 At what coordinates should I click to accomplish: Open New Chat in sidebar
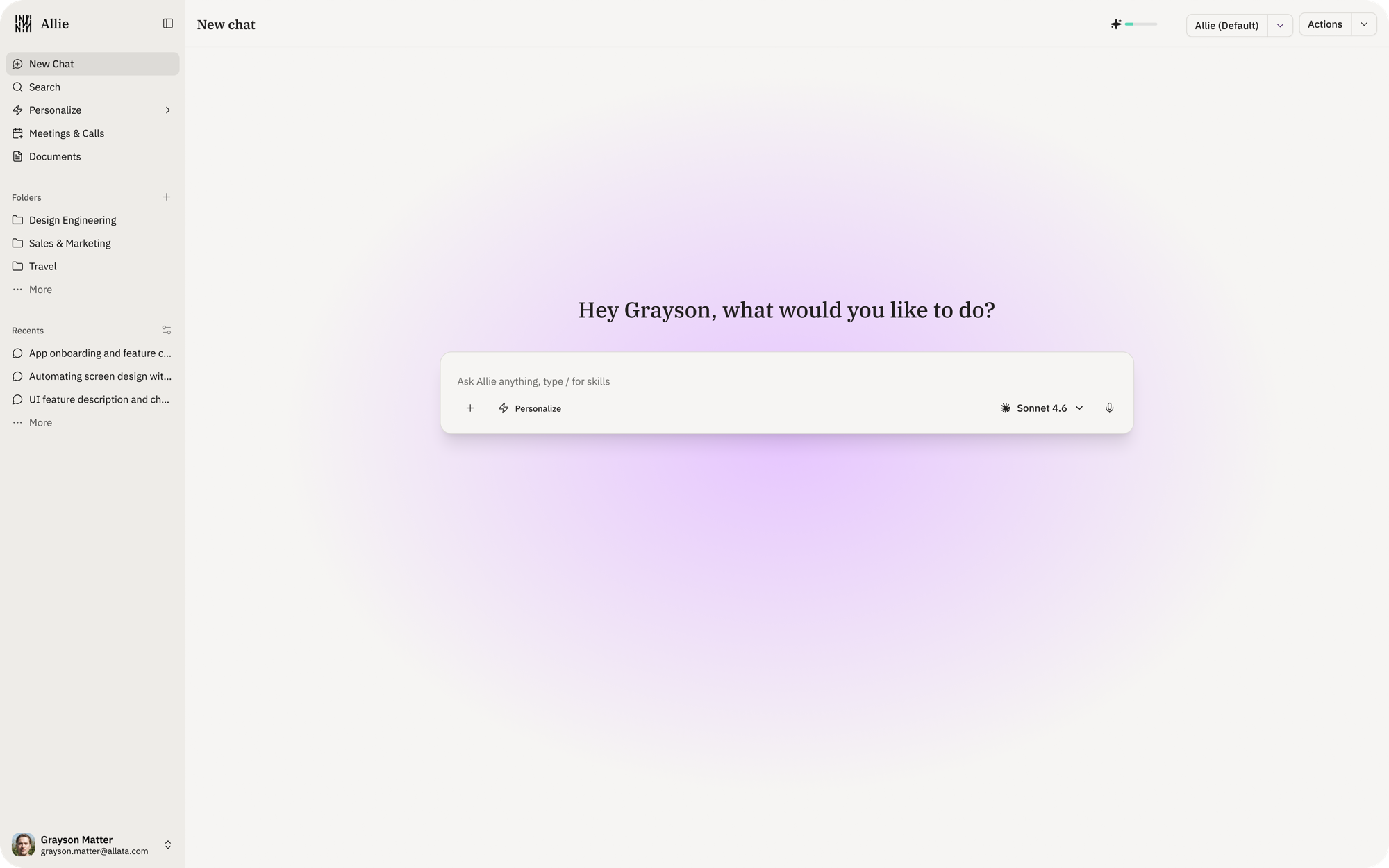[92, 64]
